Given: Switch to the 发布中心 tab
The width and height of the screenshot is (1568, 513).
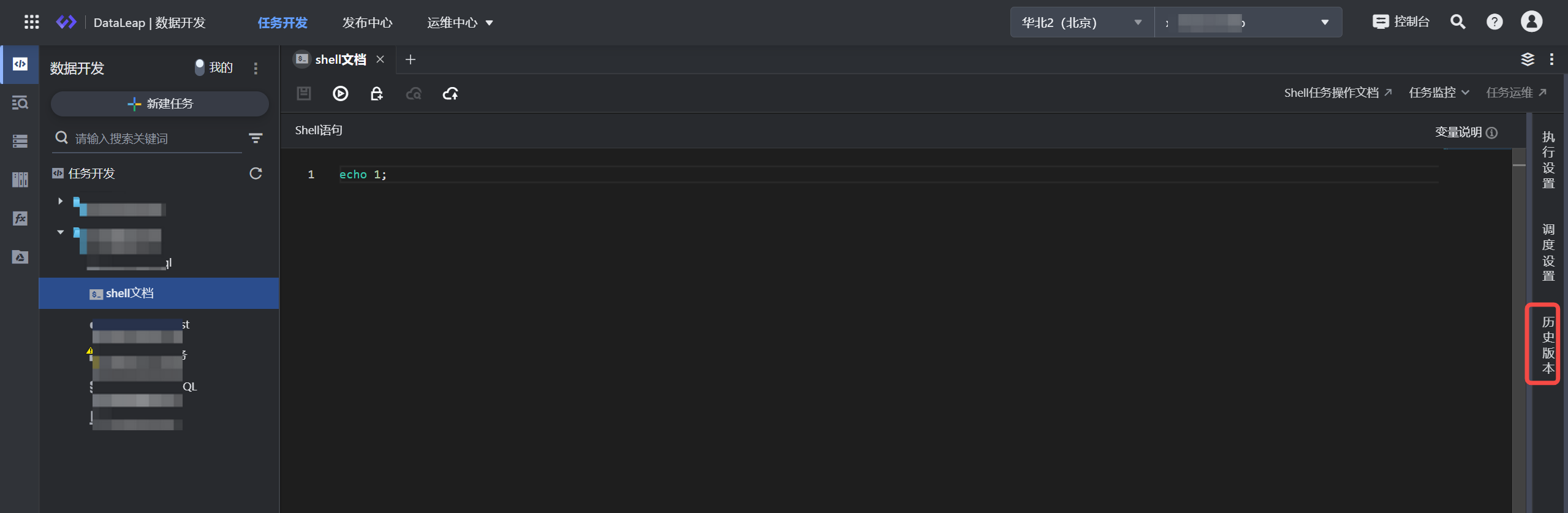Looking at the screenshot, I should [367, 23].
